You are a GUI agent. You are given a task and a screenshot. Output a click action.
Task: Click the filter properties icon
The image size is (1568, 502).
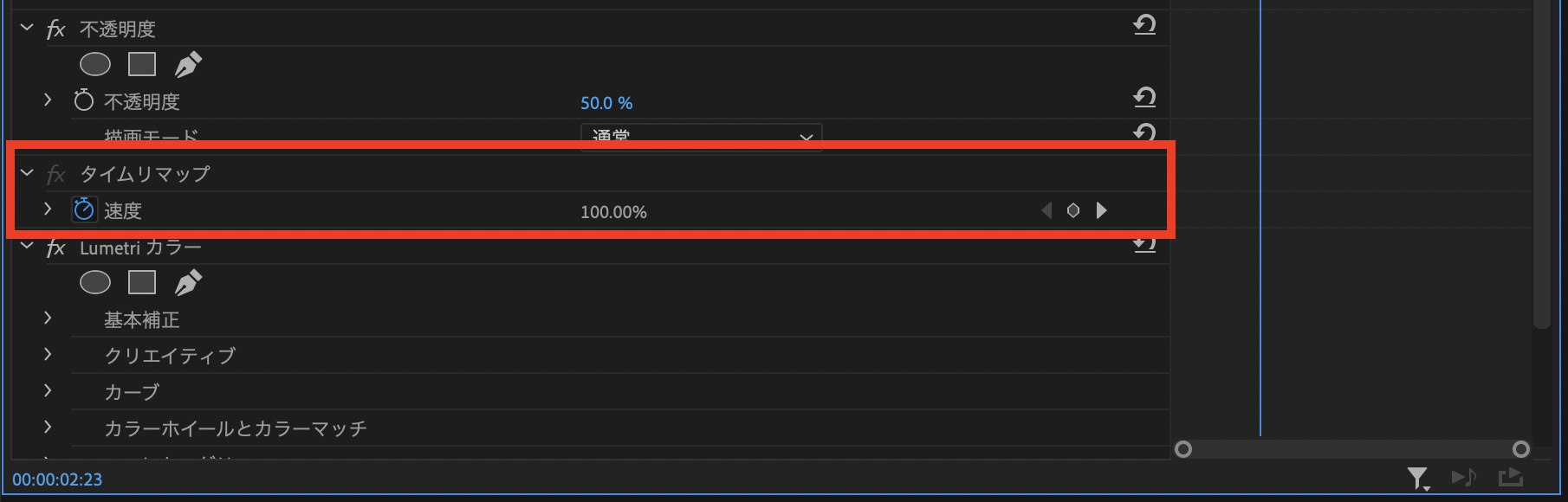pos(1417,477)
